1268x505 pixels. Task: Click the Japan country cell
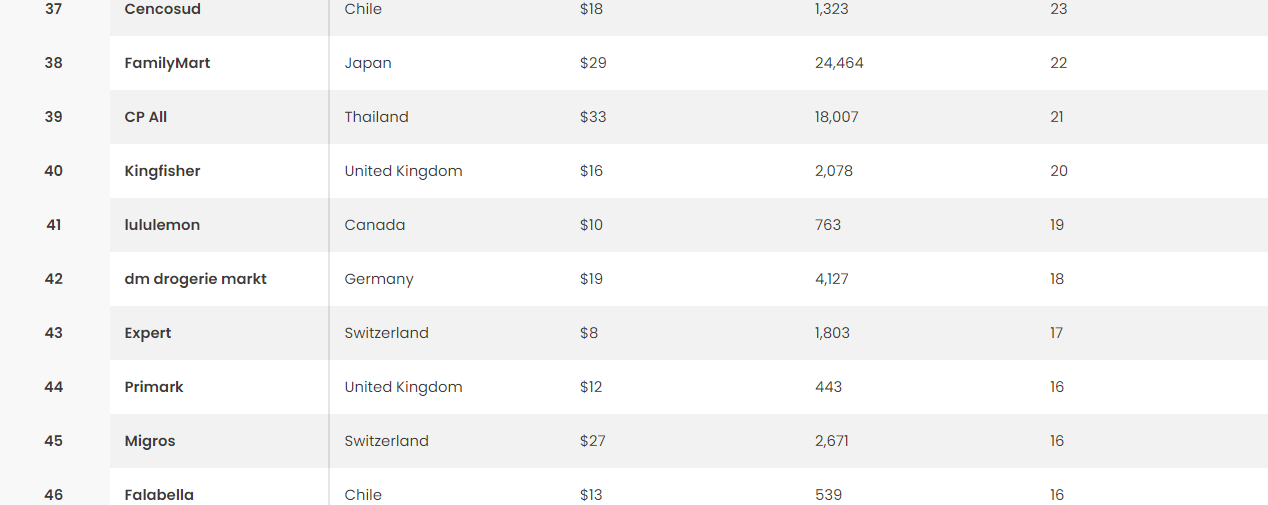point(368,63)
